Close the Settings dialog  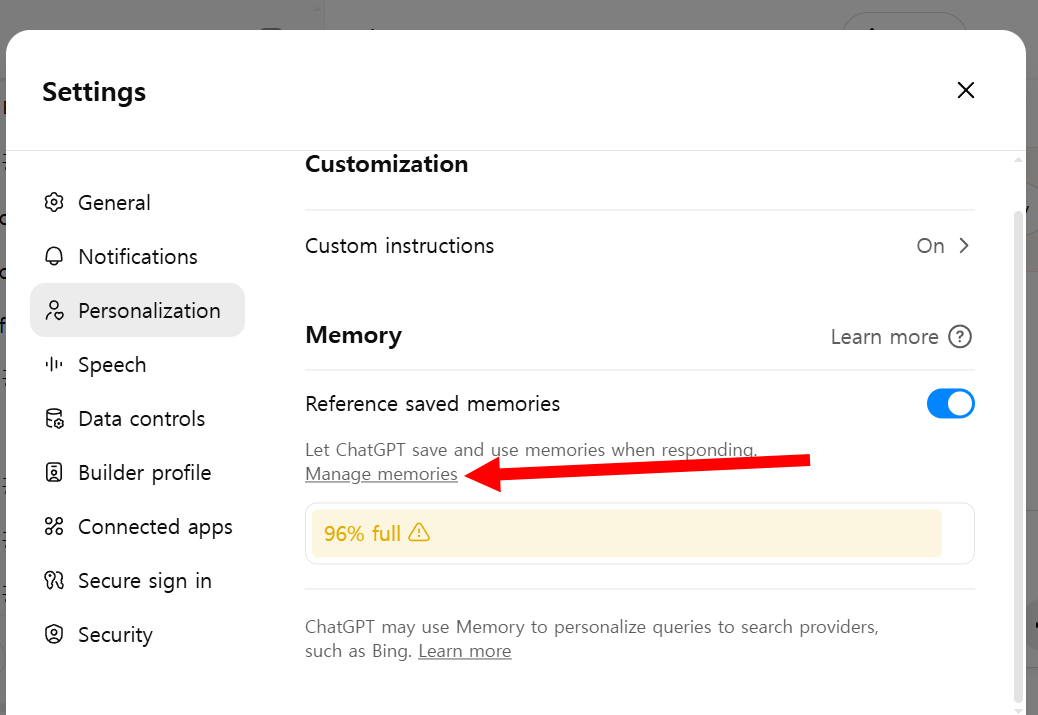[966, 90]
